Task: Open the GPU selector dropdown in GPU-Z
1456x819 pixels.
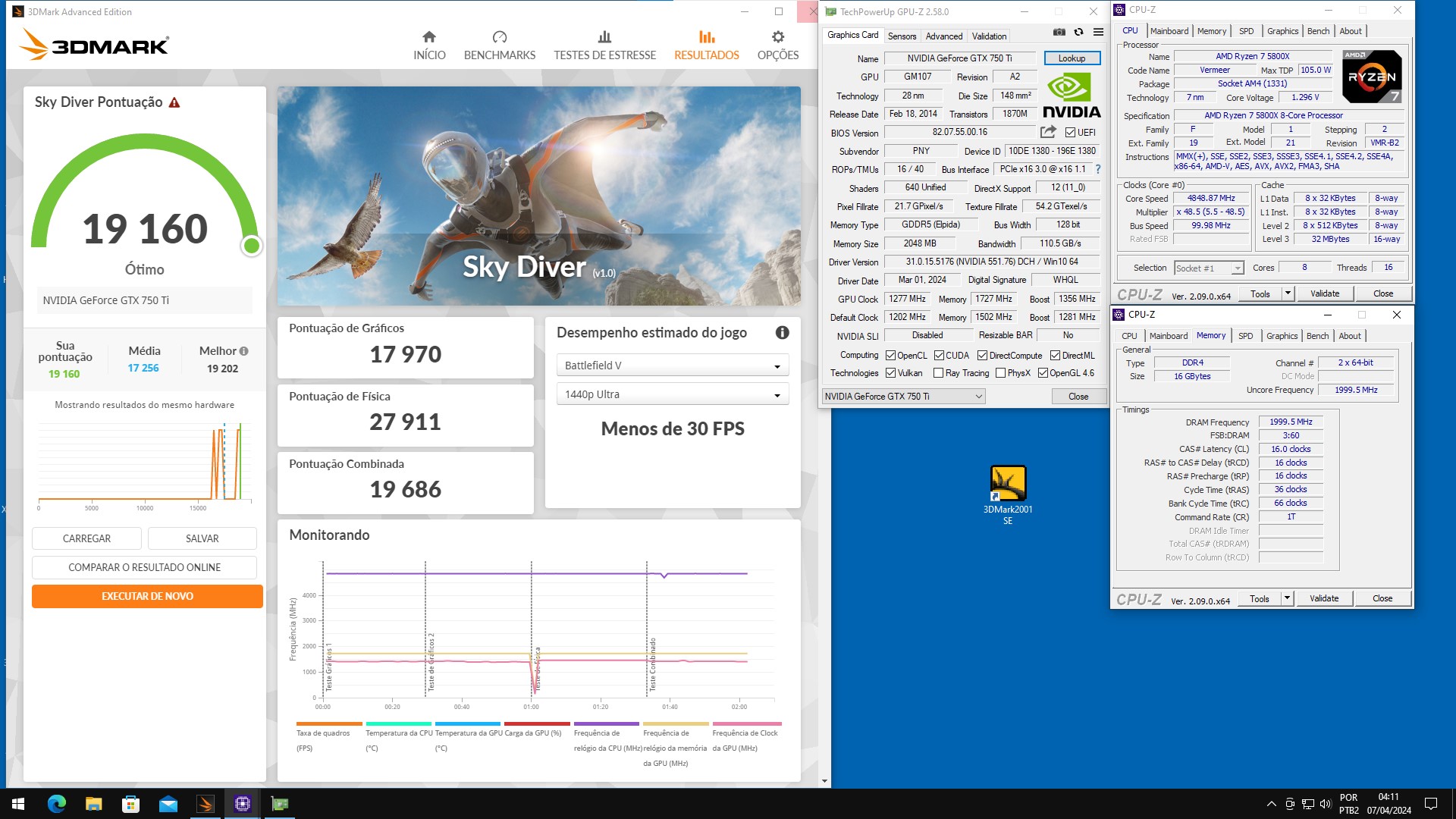Action: pyautogui.click(x=903, y=396)
